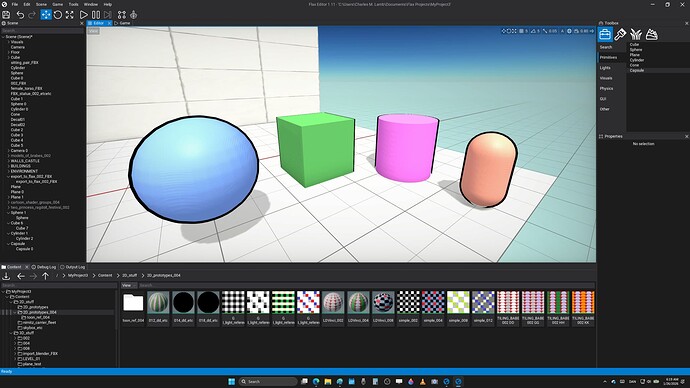
Task: Select the Translate gizmo tool
Action: pos(46,15)
